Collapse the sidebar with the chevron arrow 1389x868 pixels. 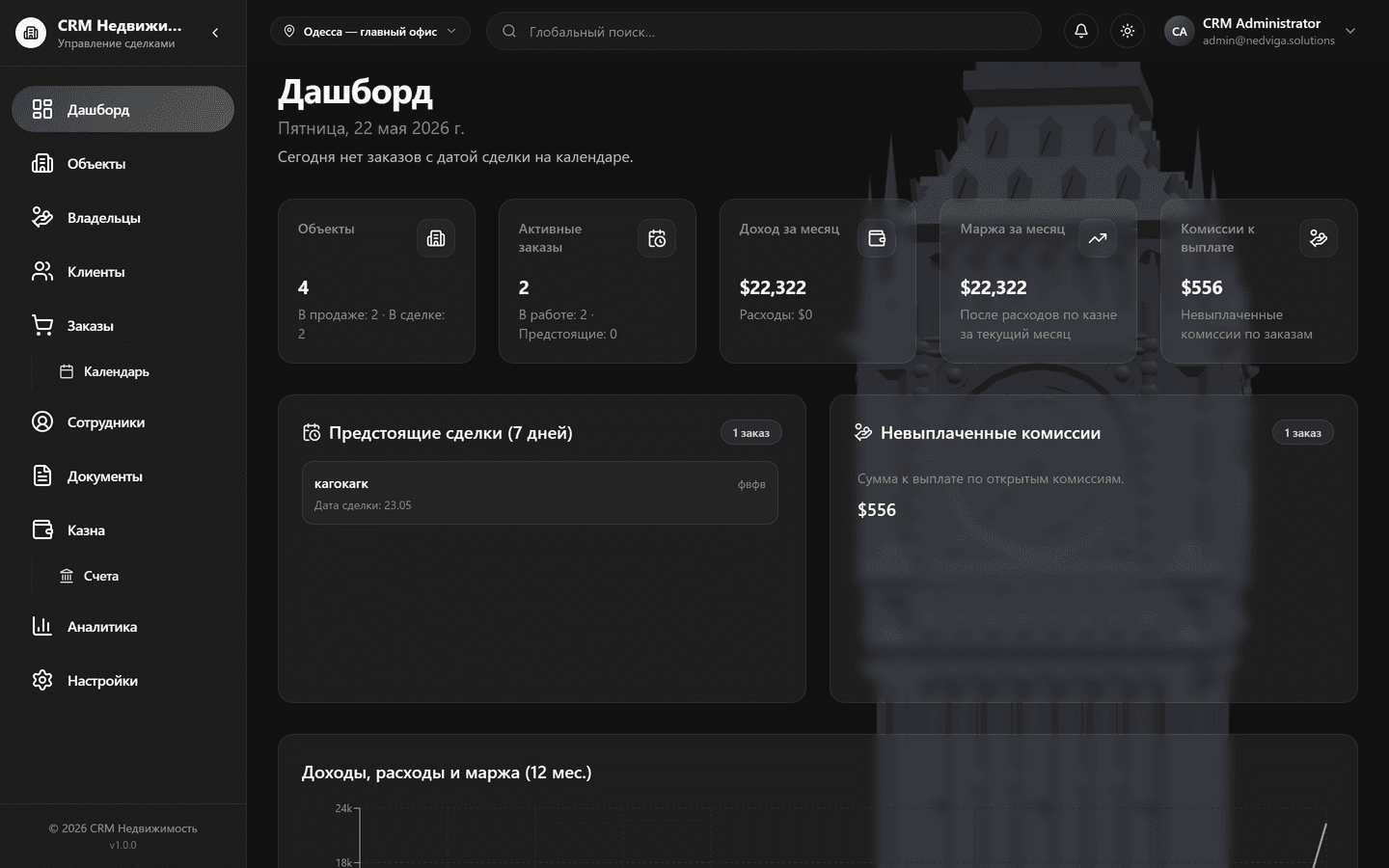pyautogui.click(x=215, y=33)
